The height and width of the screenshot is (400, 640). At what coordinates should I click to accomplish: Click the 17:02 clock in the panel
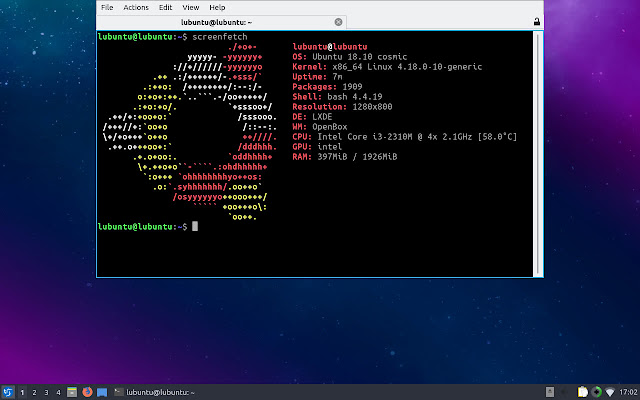tap(628, 392)
